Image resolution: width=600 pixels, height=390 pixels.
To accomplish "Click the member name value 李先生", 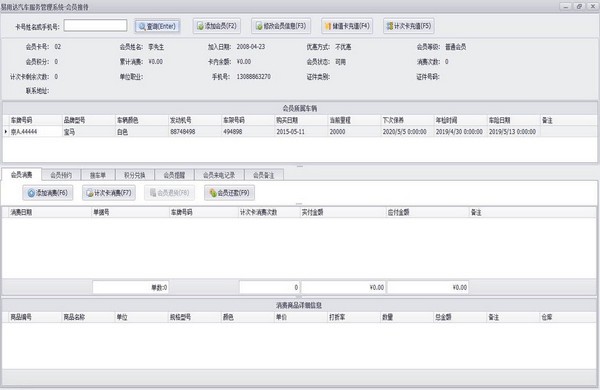I will point(156,47).
